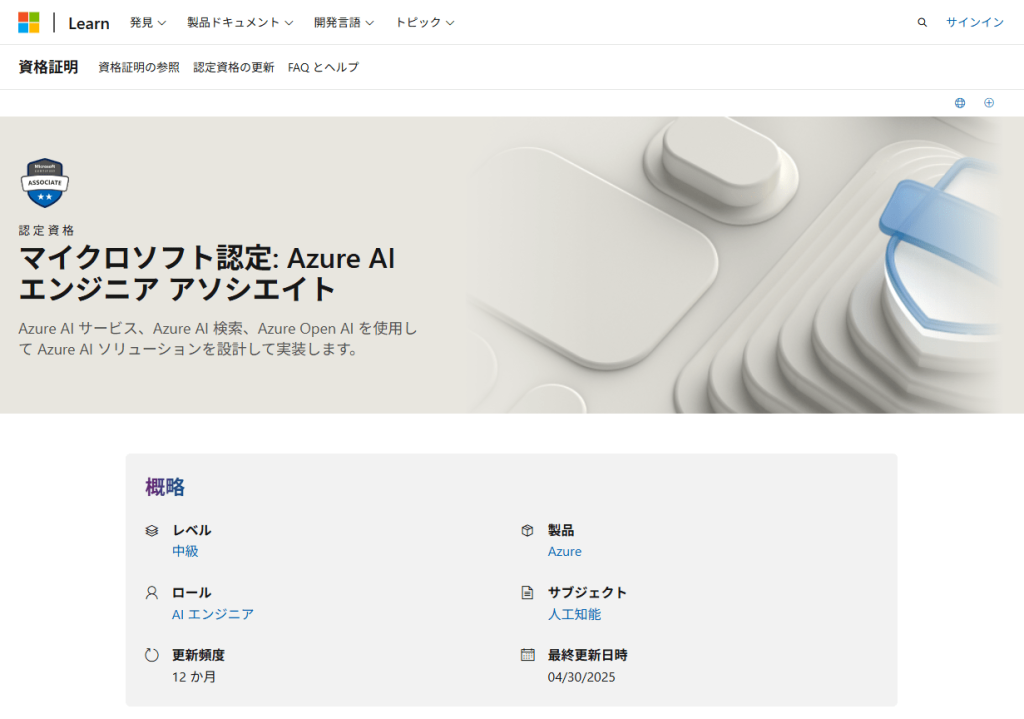The width and height of the screenshot is (1024, 719).
Task: Follow the AI エンジニア role link
Action: click(213, 614)
